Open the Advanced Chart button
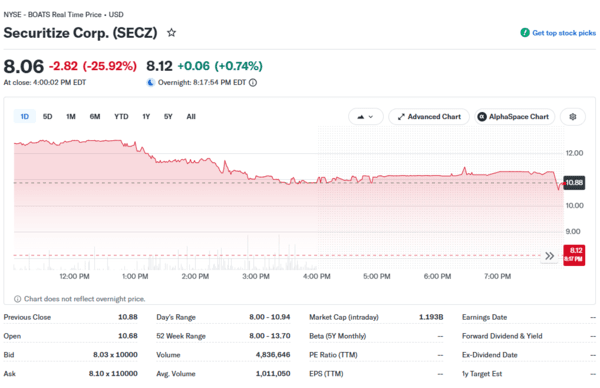This screenshot has width=600, height=388. coord(429,117)
